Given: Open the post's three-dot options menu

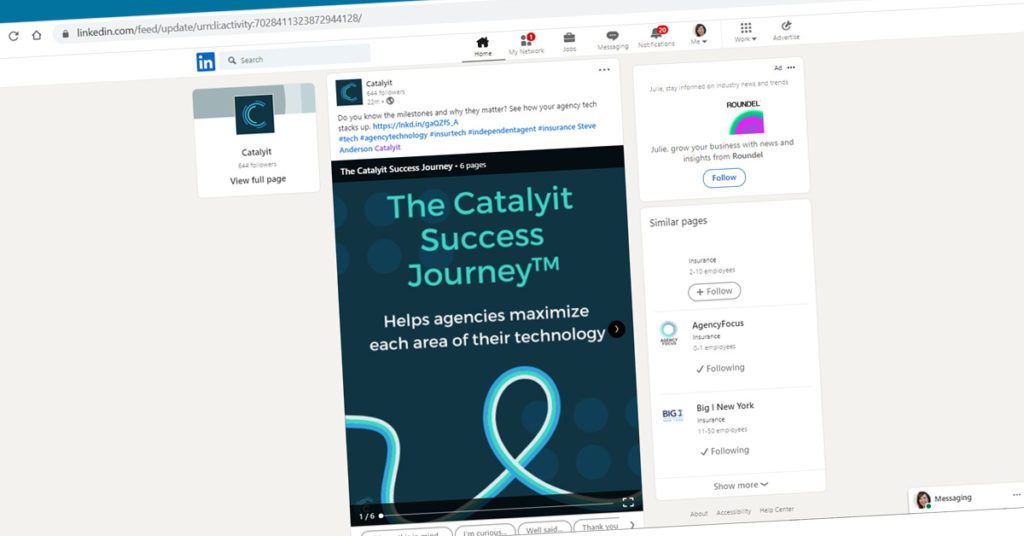Looking at the screenshot, I should 604,69.
